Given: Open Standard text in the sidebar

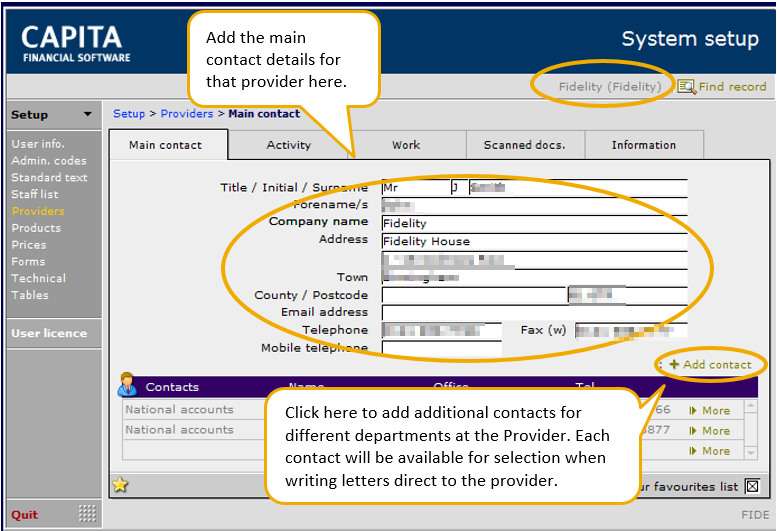Looking at the screenshot, I should pos(49,177).
